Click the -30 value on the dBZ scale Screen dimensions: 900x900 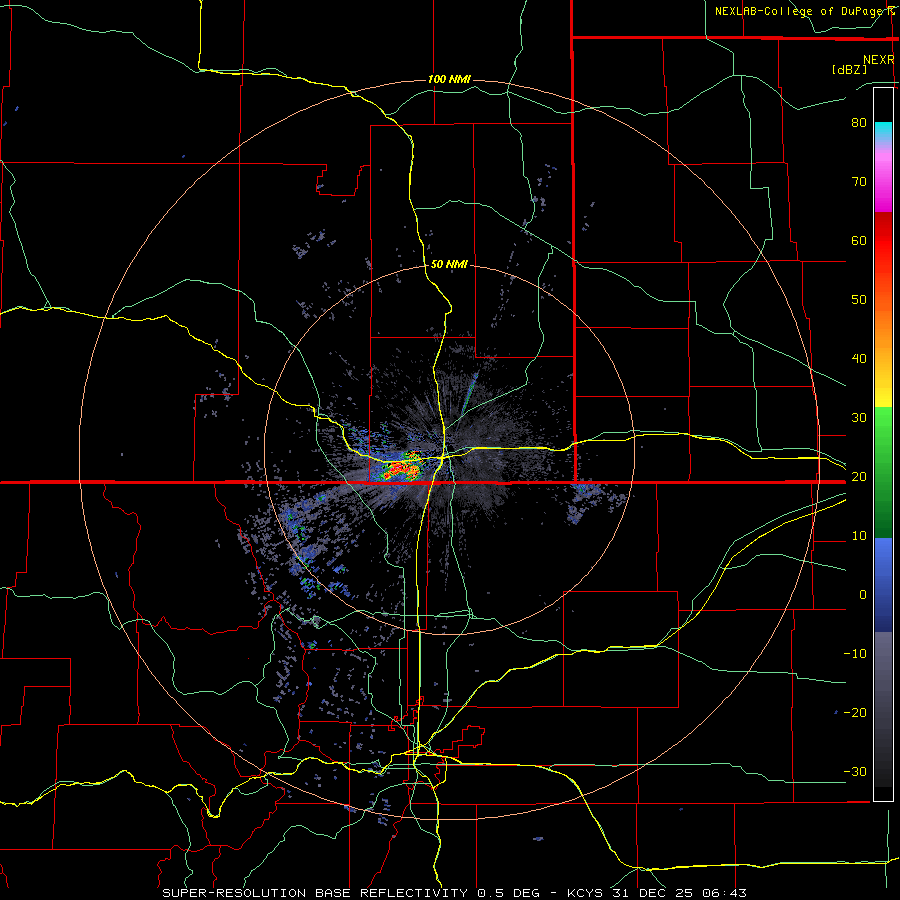855,772
